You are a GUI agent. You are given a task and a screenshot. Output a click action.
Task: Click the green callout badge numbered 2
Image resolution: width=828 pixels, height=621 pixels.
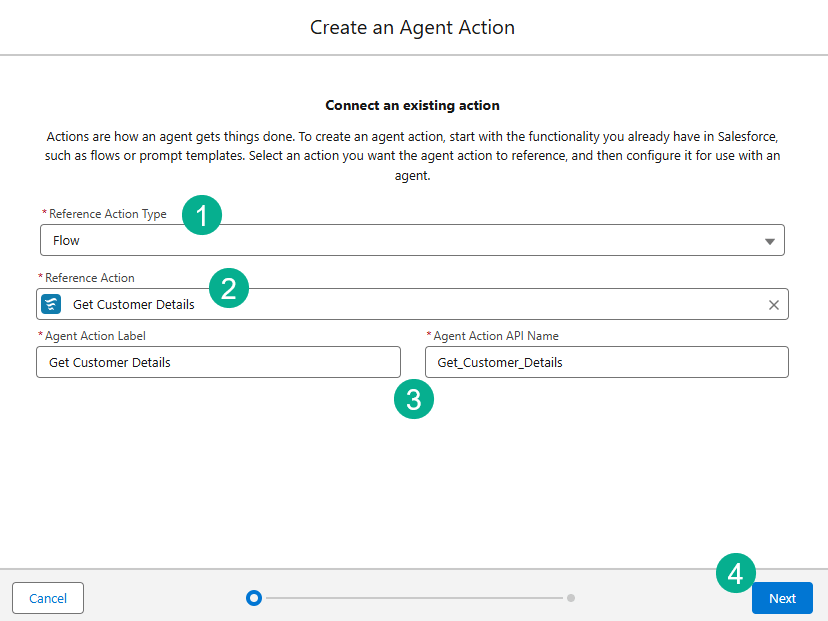(x=228, y=289)
